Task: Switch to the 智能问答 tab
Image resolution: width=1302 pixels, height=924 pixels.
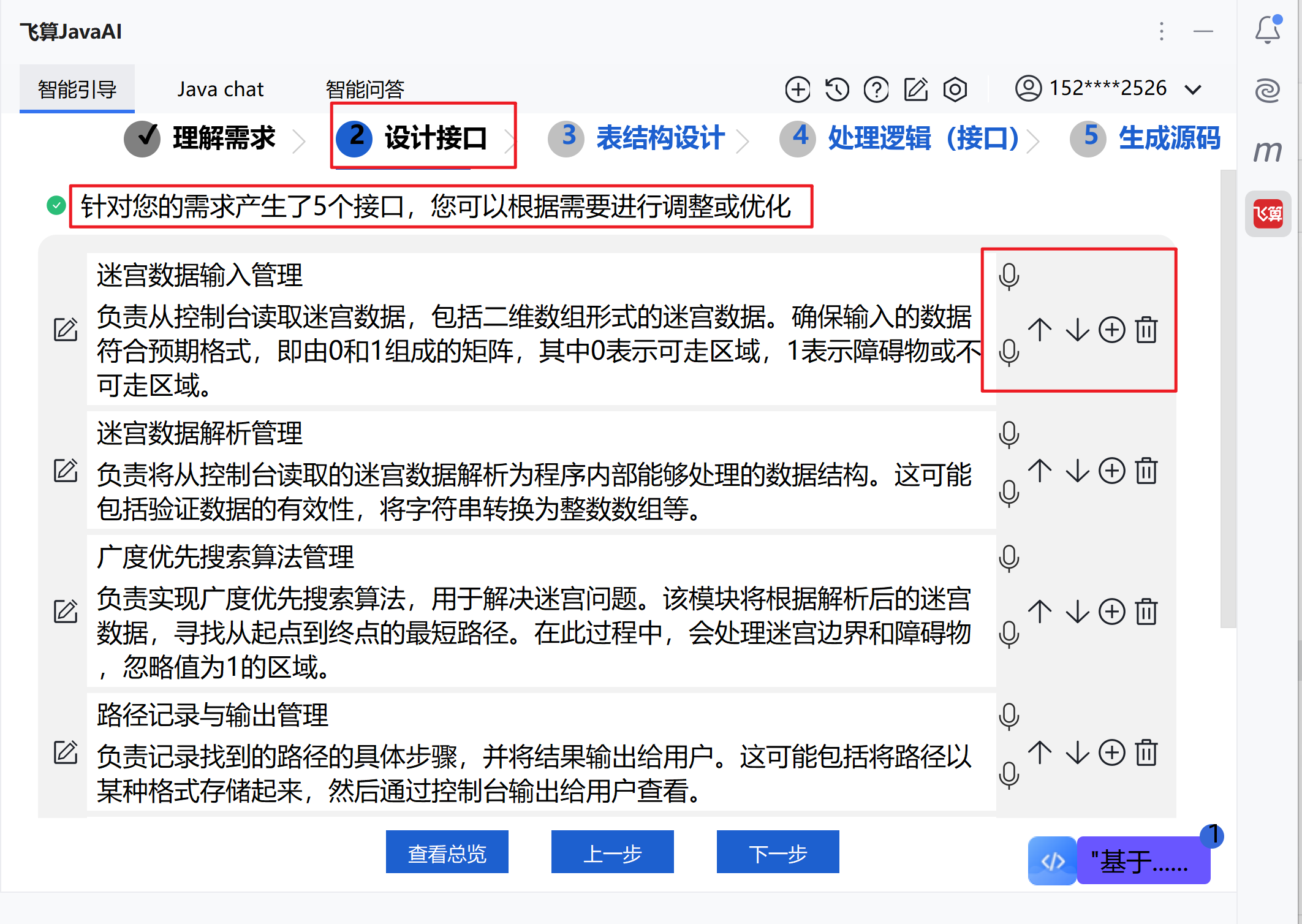Action: [x=365, y=89]
